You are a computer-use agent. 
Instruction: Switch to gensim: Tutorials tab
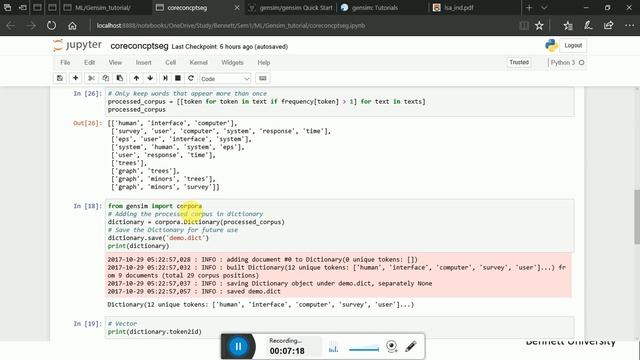[383, 8]
